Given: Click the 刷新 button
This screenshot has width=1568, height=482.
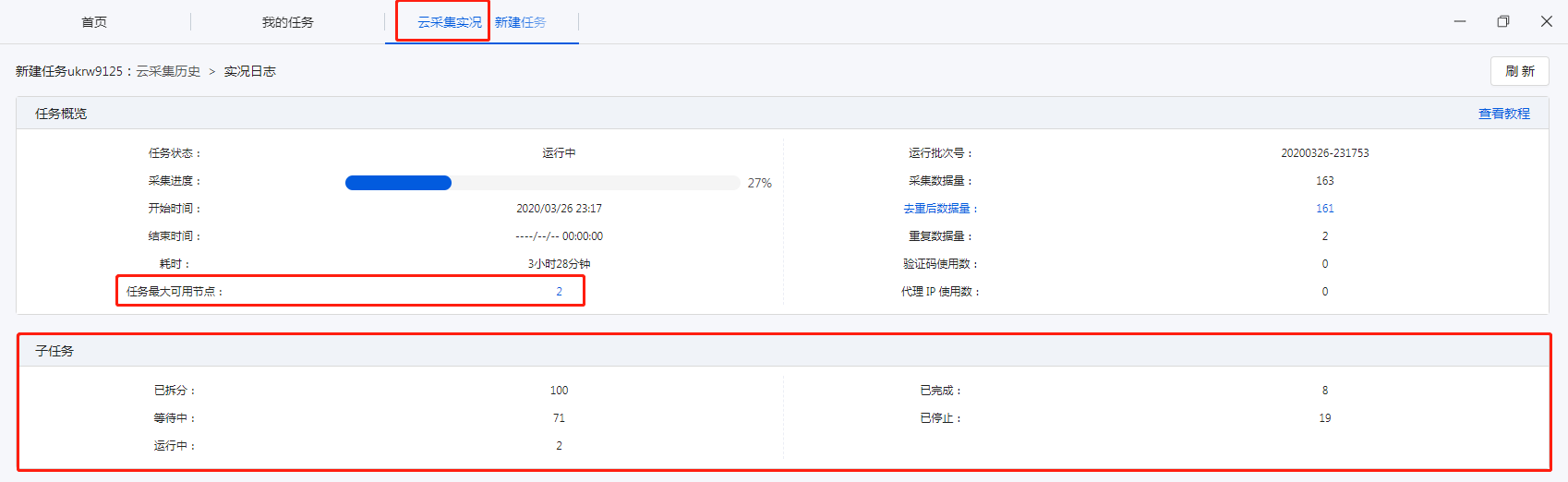Looking at the screenshot, I should [1519, 71].
